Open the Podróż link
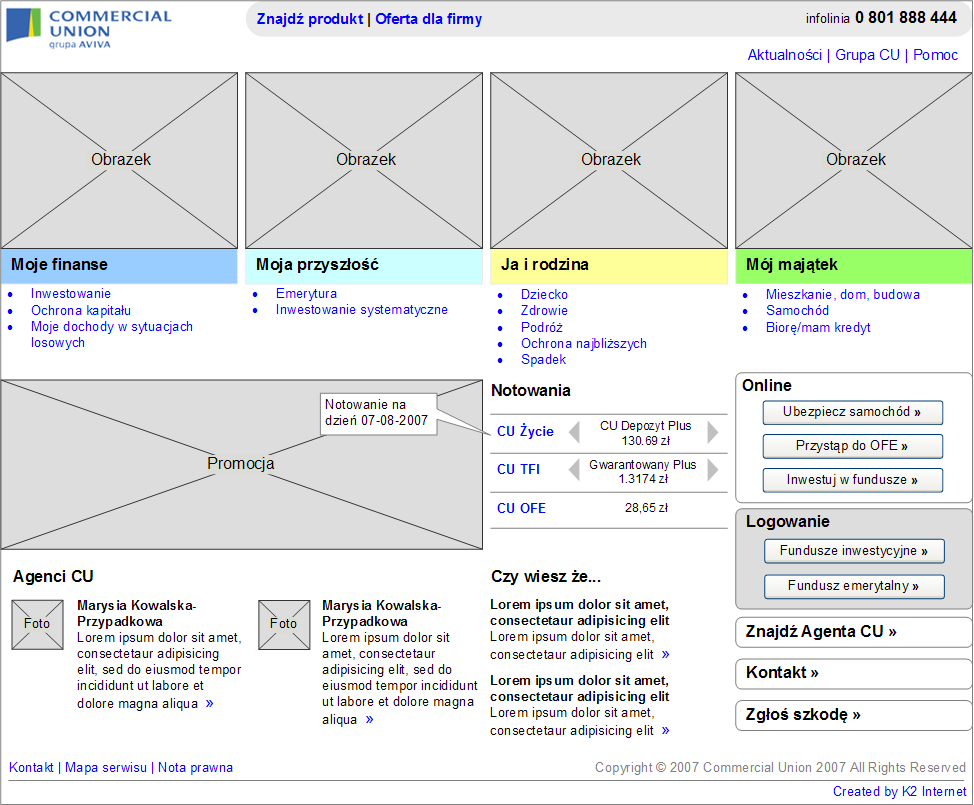974x805 pixels. click(542, 327)
